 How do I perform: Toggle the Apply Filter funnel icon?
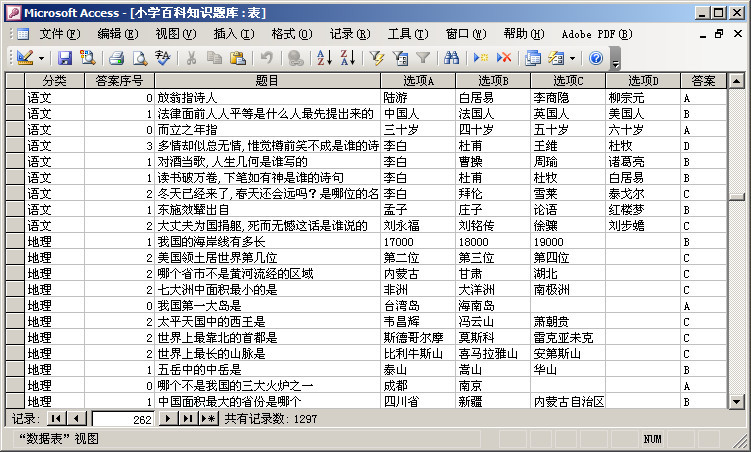pyautogui.click(x=423, y=58)
